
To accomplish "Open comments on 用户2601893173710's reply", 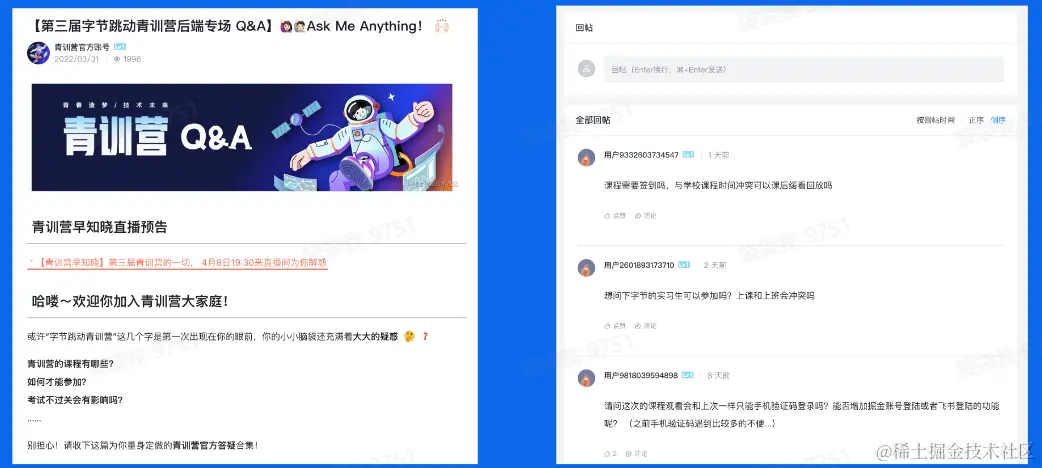I will click(x=645, y=326).
